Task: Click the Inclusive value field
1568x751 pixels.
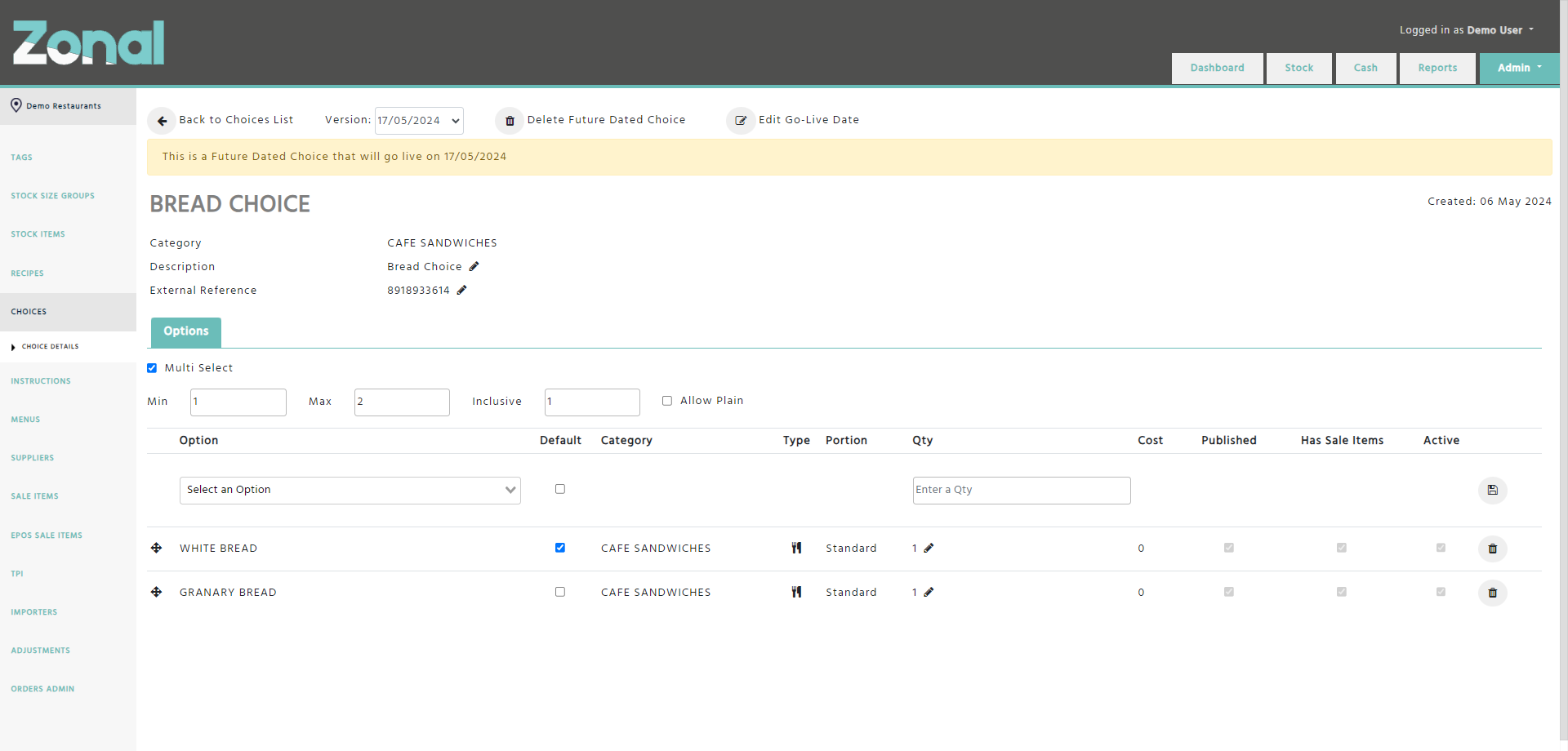Action: 592,402
